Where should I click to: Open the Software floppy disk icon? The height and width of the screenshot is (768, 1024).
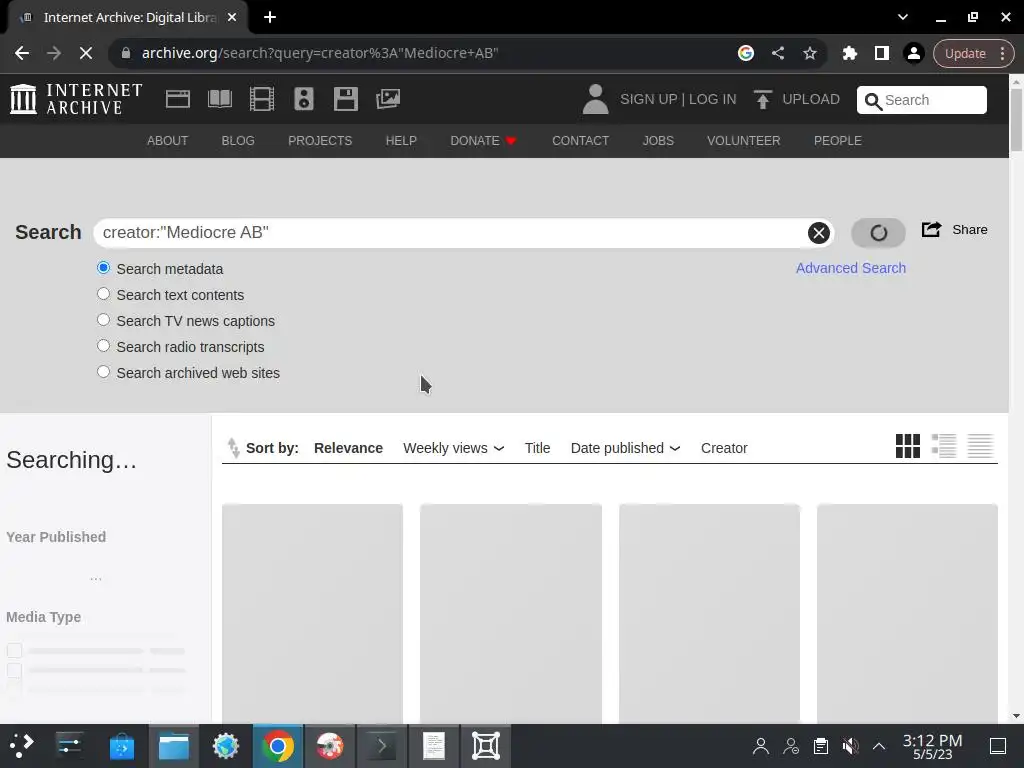[x=345, y=99]
